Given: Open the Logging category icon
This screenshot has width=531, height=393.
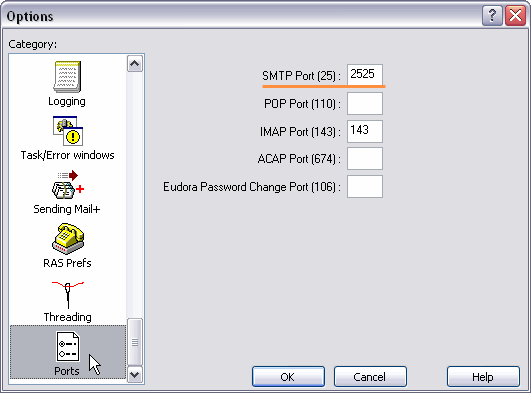Looking at the screenshot, I should click(x=67, y=77).
